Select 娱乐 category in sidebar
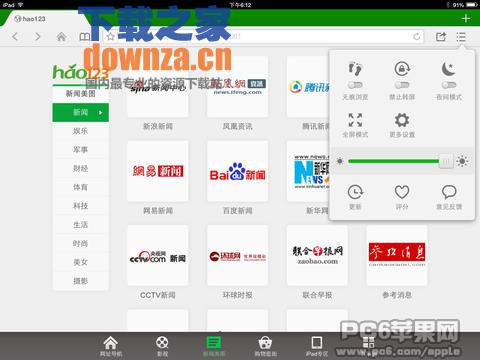The height and width of the screenshot is (360, 480). (x=80, y=131)
